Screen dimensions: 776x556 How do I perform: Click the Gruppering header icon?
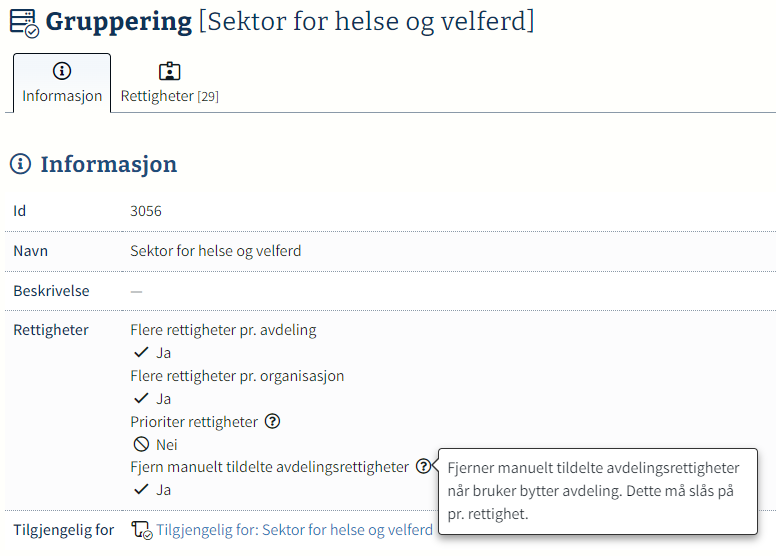click(x=24, y=23)
